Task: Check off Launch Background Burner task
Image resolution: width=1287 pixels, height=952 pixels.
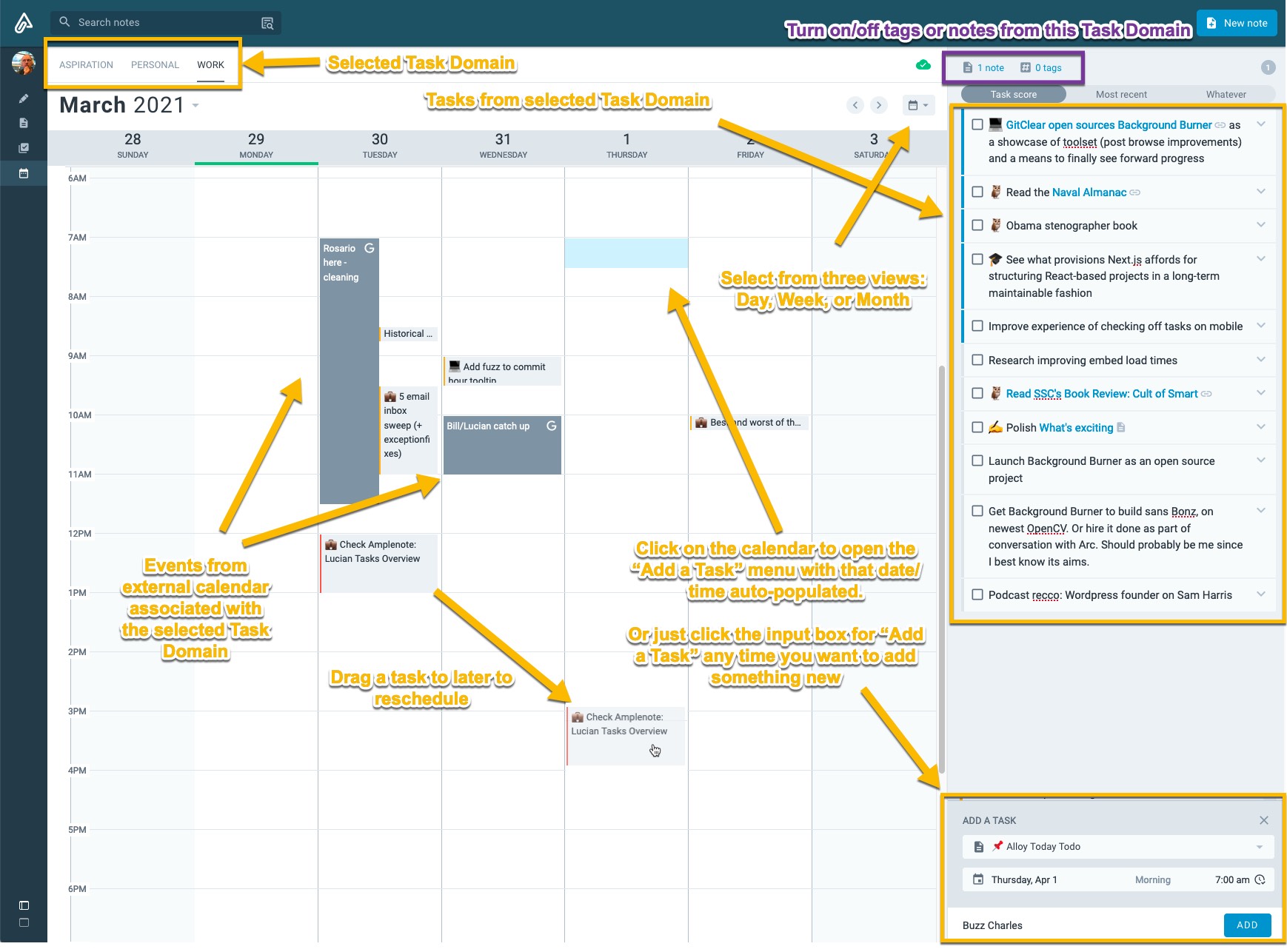Action: click(977, 460)
